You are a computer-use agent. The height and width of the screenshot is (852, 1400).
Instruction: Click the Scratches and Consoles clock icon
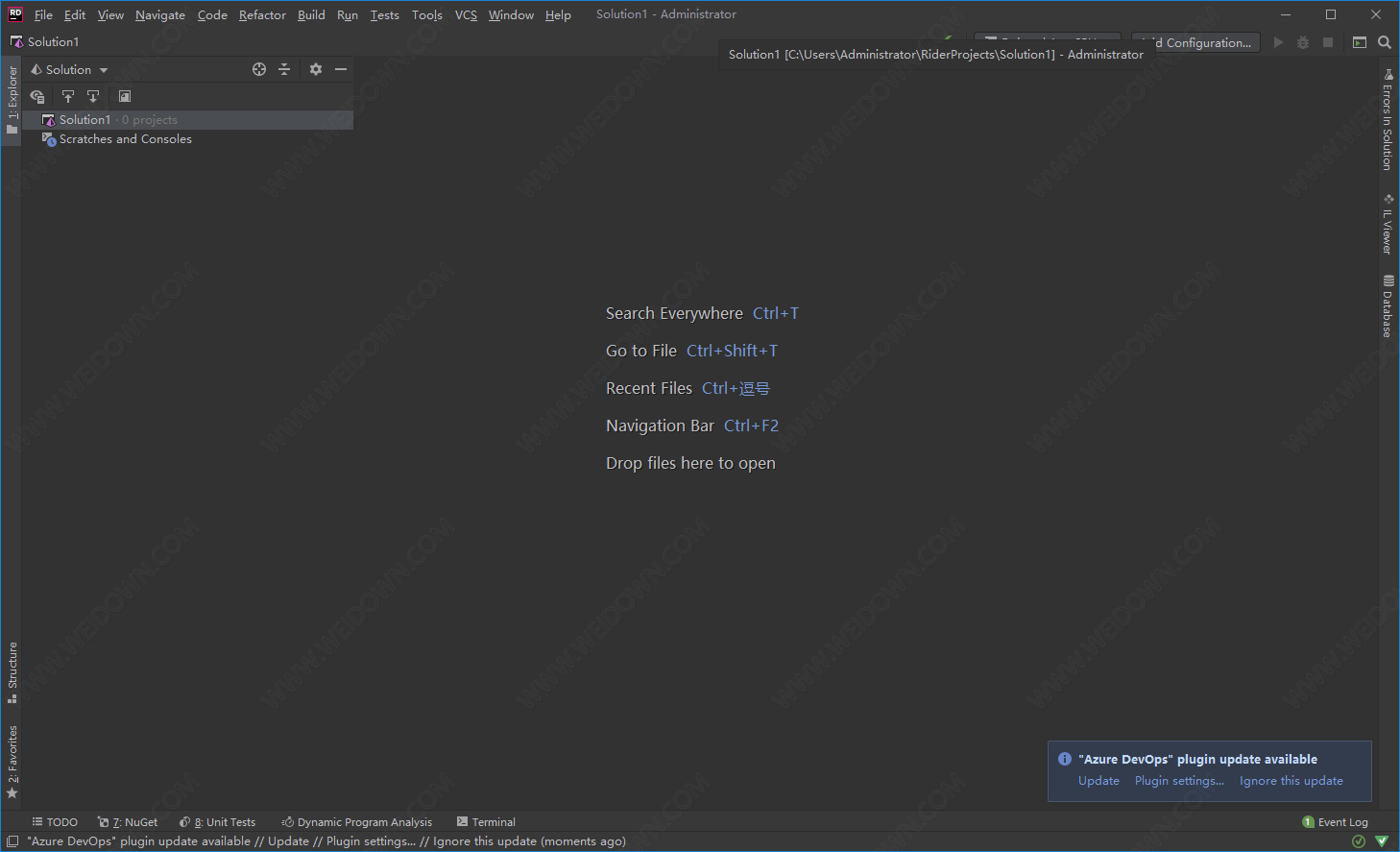tap(49, 139)
